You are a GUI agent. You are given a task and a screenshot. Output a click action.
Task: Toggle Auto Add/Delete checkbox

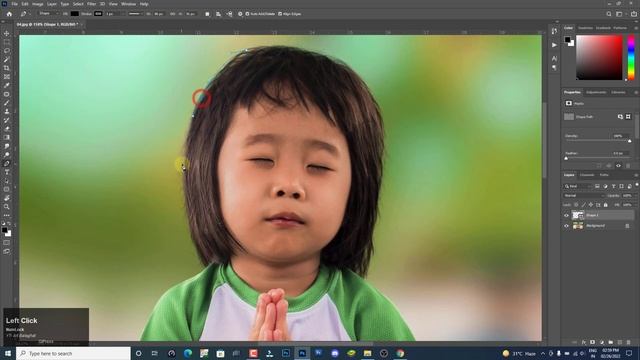point(247,14)
